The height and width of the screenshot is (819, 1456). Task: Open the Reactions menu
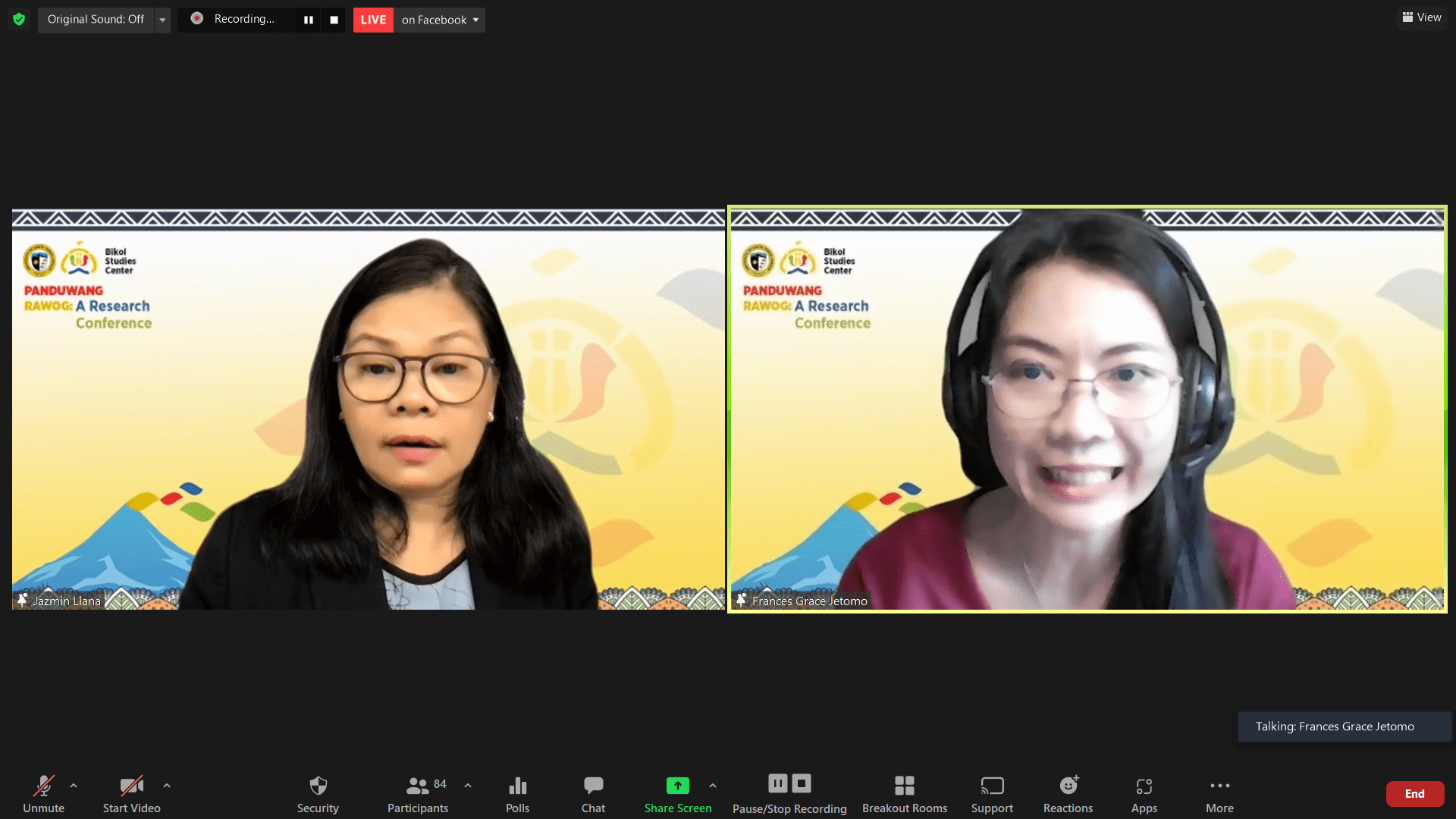point(1068,793)
